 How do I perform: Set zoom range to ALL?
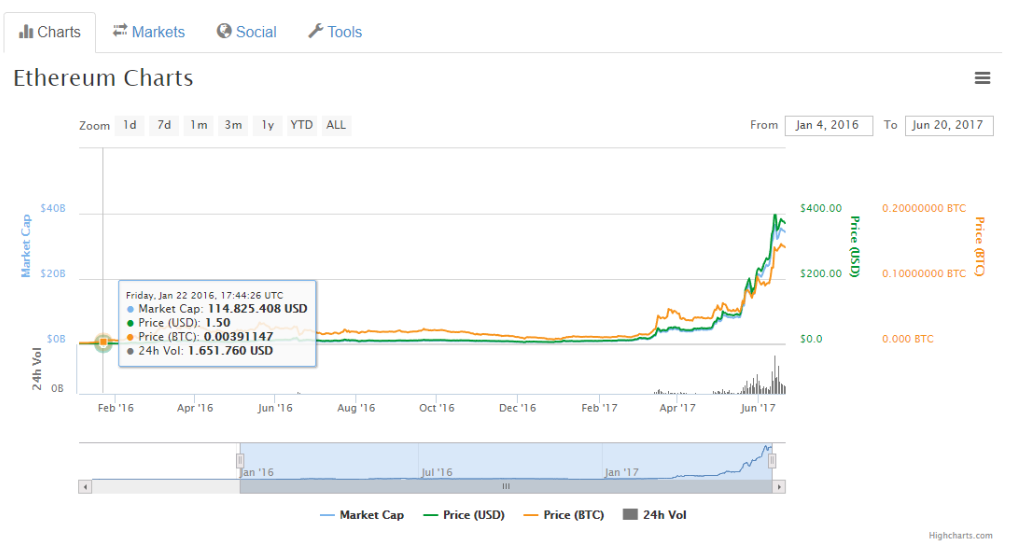point(336,125)
